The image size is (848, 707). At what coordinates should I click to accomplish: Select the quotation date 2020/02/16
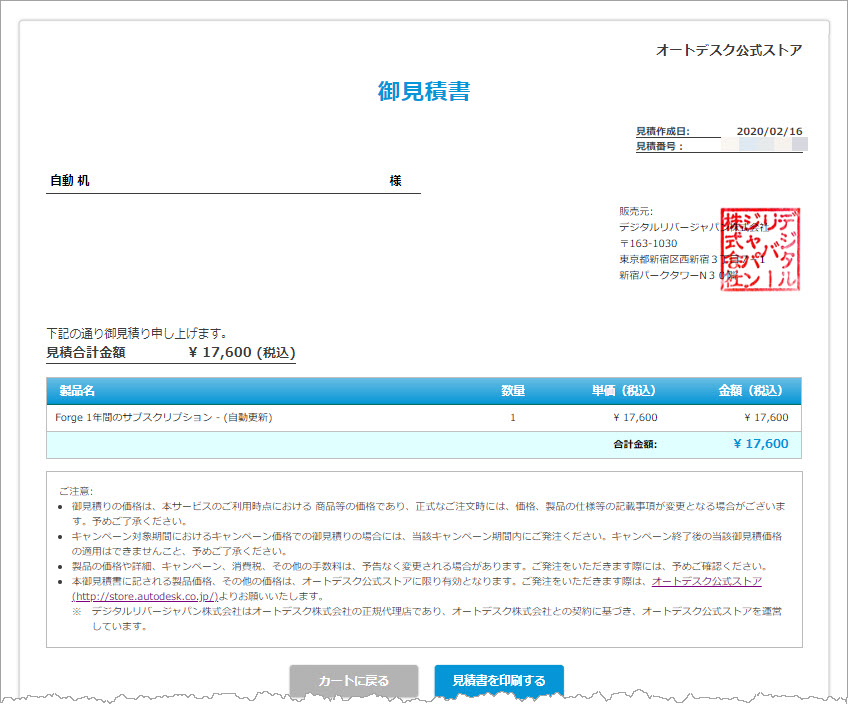click(769, 131)
